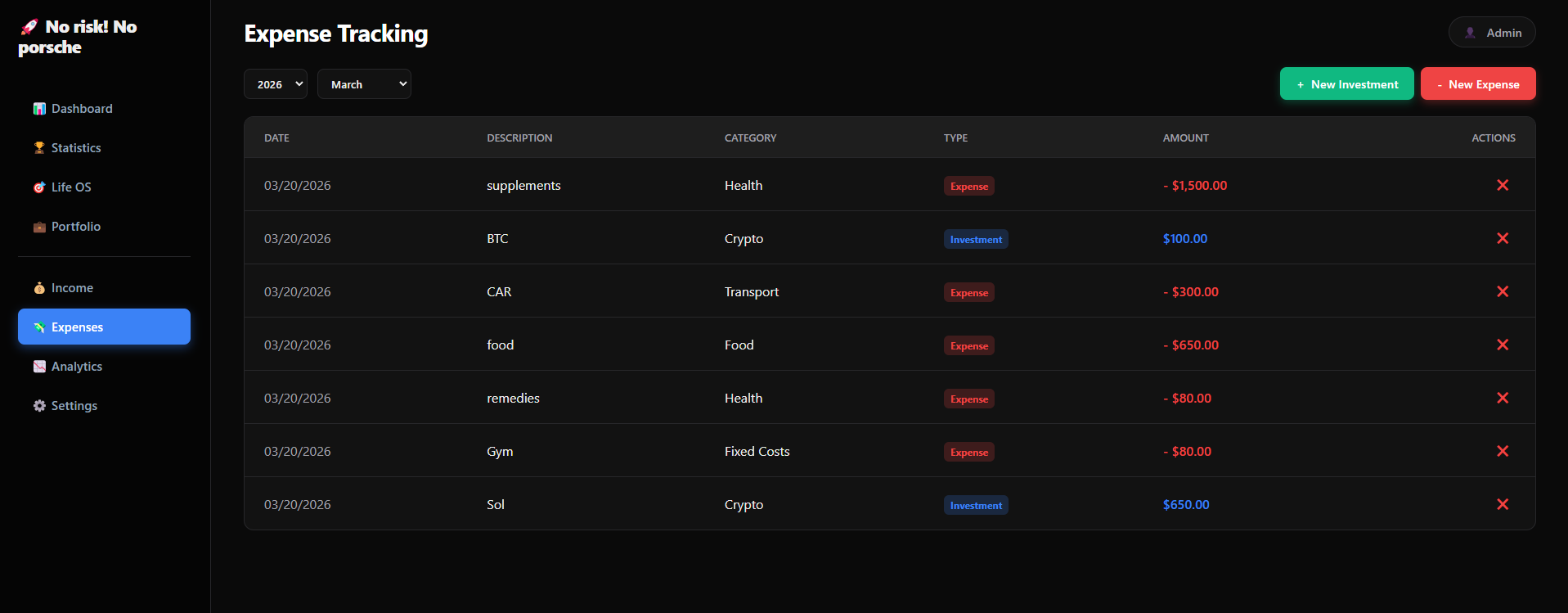Delete the remedies expense entry
Viewport: 1568px width, 613px height.
(x=1502, y=398)
